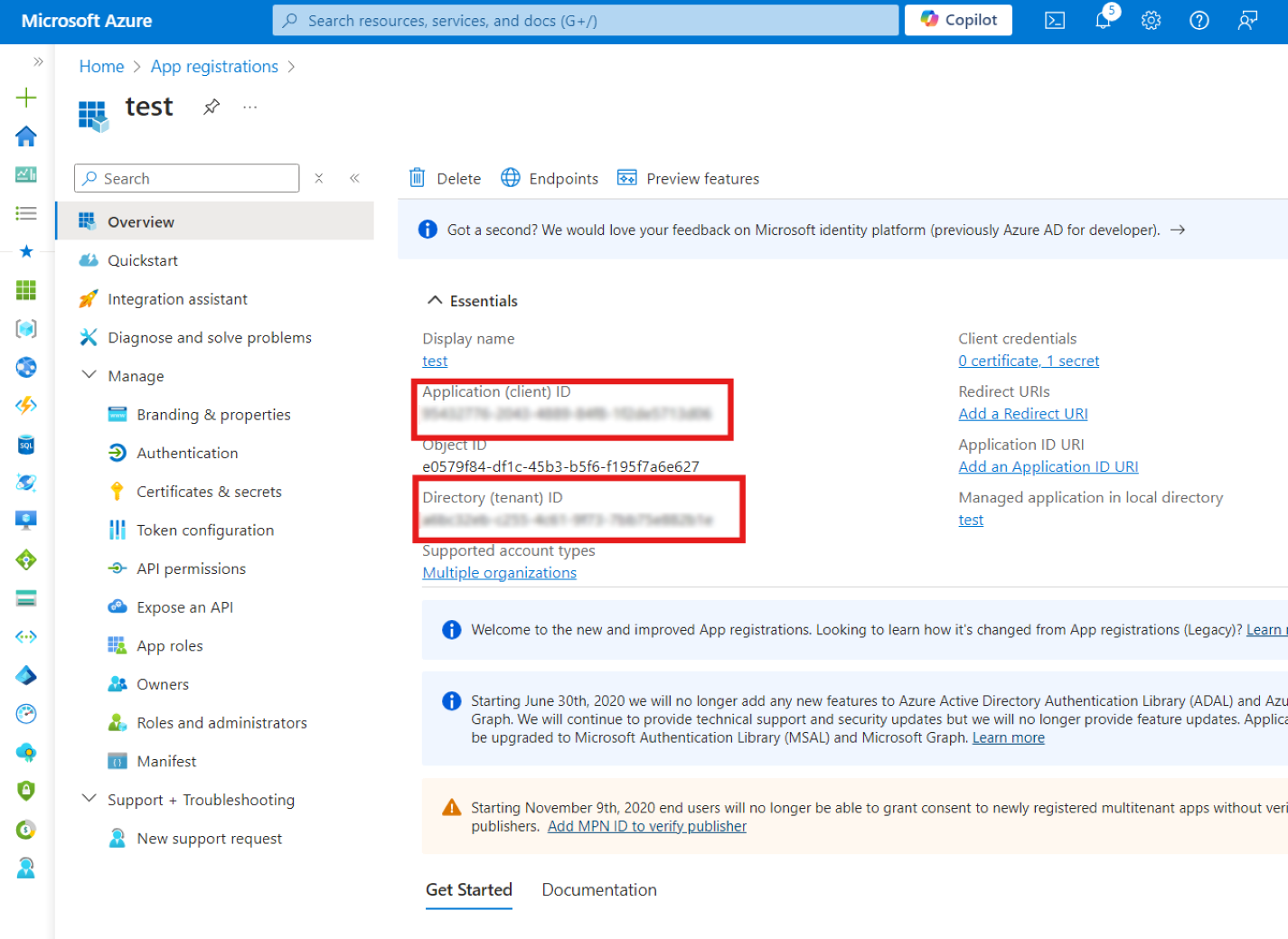
Task: Focus the resource menu Search field
Action: pyautogui.click(x=187, y=178)
